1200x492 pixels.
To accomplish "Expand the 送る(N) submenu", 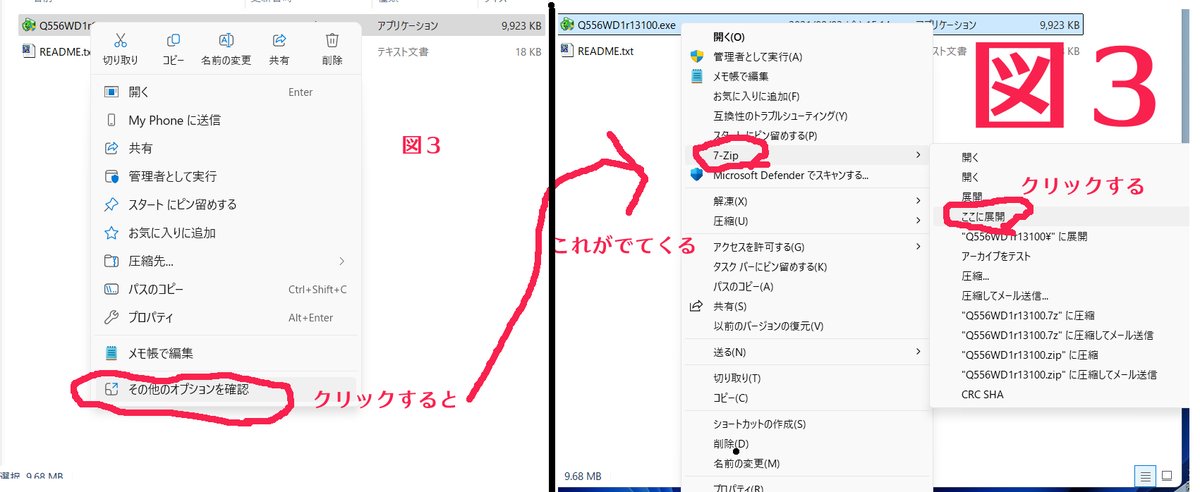I will point(918,352).
